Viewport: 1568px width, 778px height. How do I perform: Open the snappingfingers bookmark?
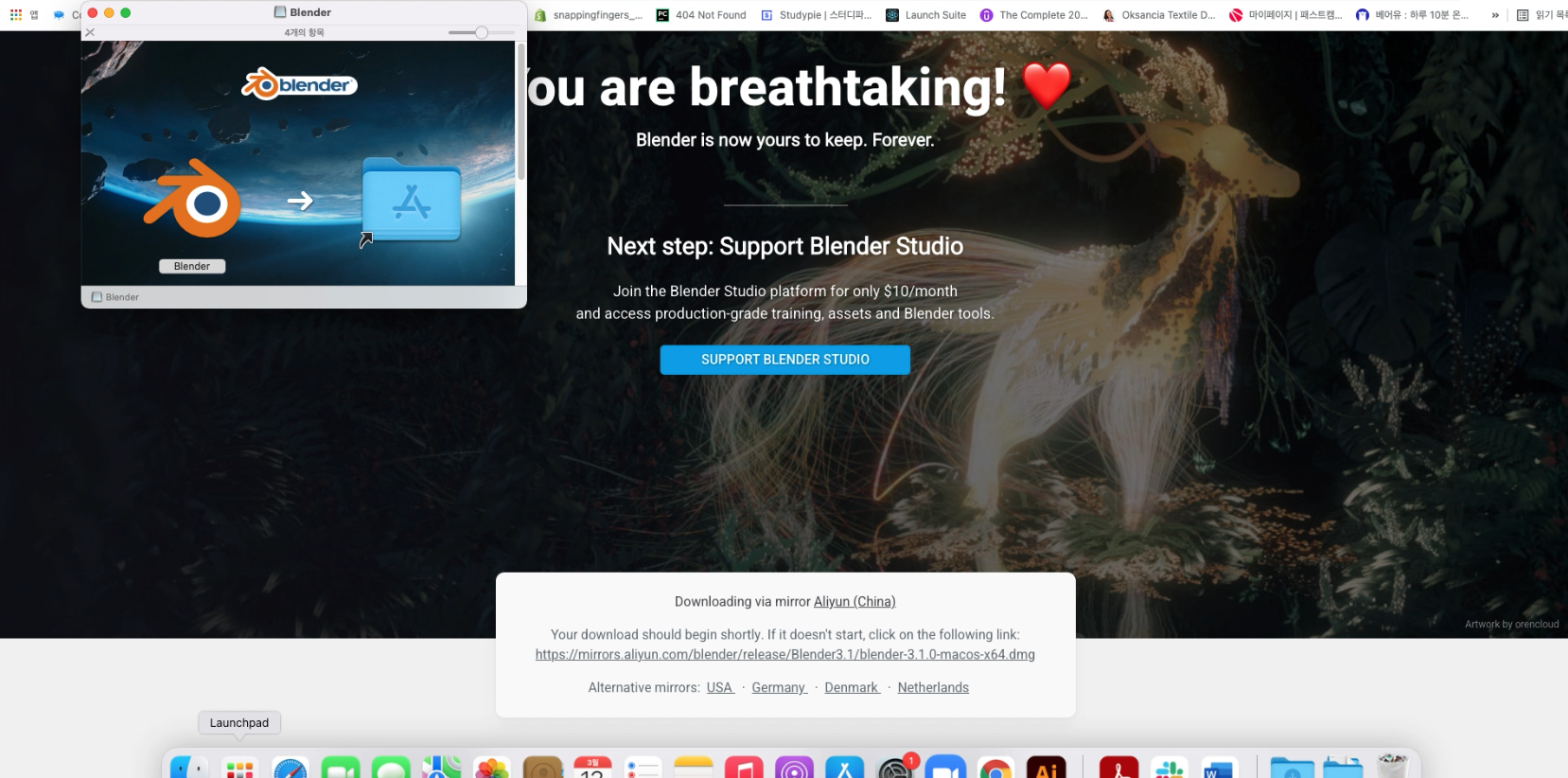click(588, 15)
